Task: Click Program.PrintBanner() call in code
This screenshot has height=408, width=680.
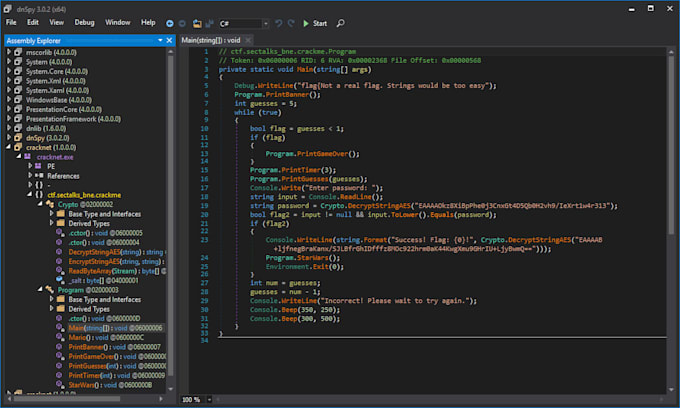Action: coord(277,95)
